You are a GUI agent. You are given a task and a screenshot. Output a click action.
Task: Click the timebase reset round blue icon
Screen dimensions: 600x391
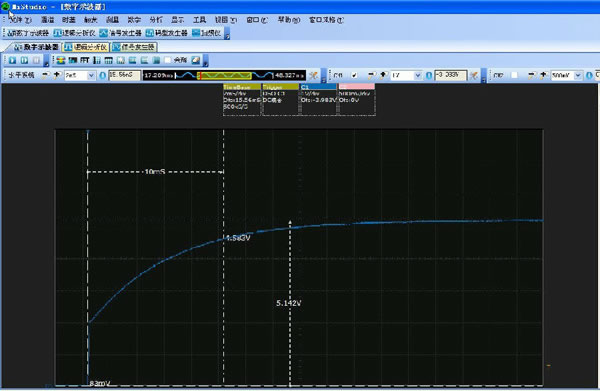(103, 75)
